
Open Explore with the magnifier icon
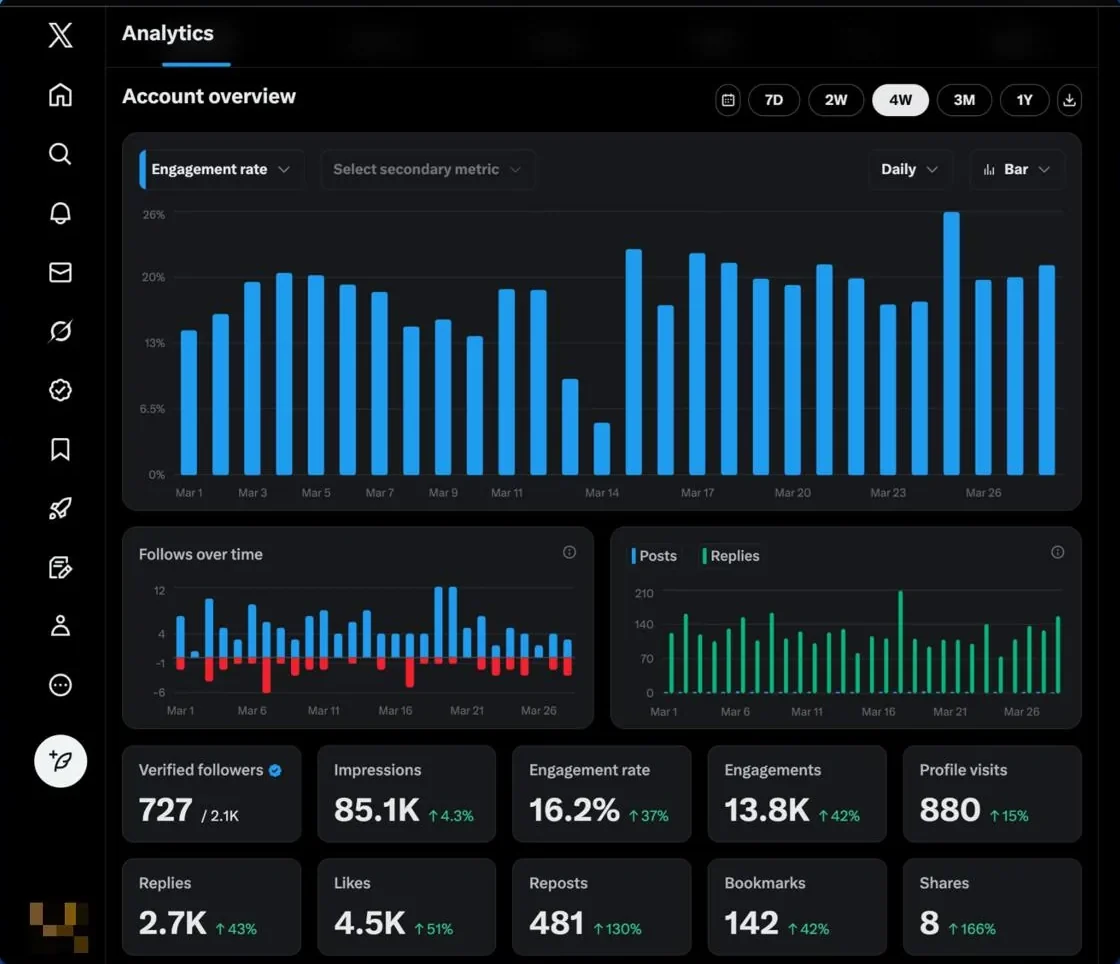pyautogui.click(x=61, y=154)
